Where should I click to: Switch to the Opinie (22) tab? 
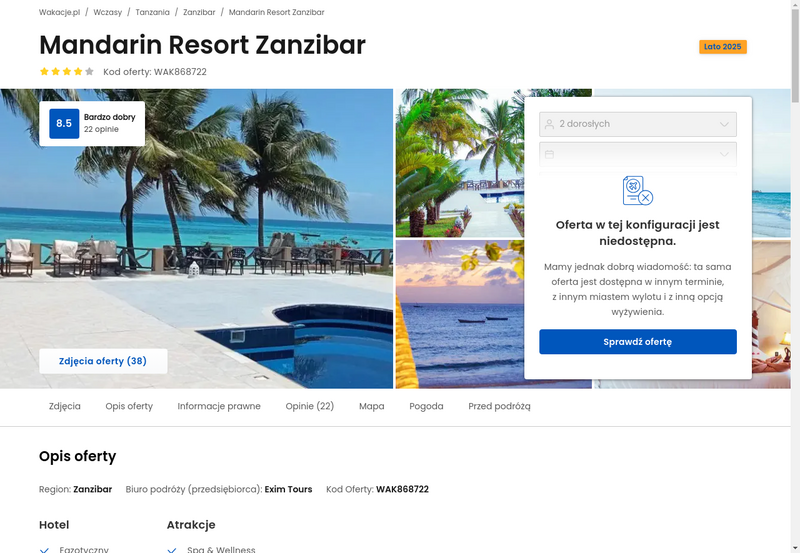(309, 406)
